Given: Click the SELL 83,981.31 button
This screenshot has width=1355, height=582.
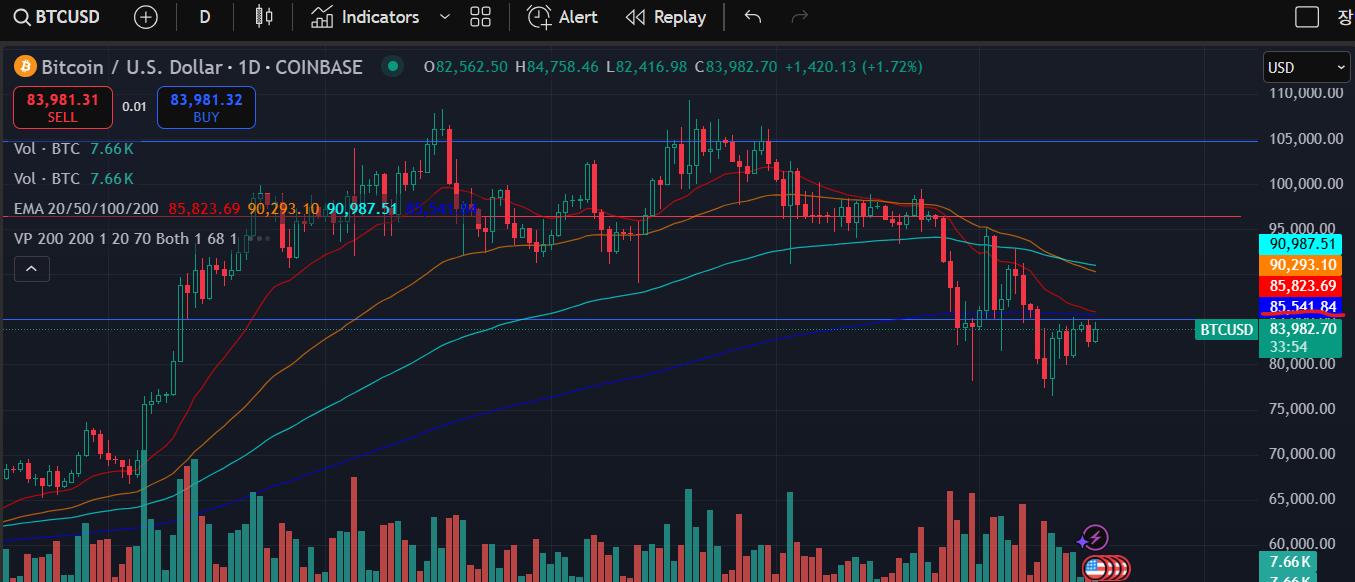Looking at the screenshot, I should [x=62, y=107].
